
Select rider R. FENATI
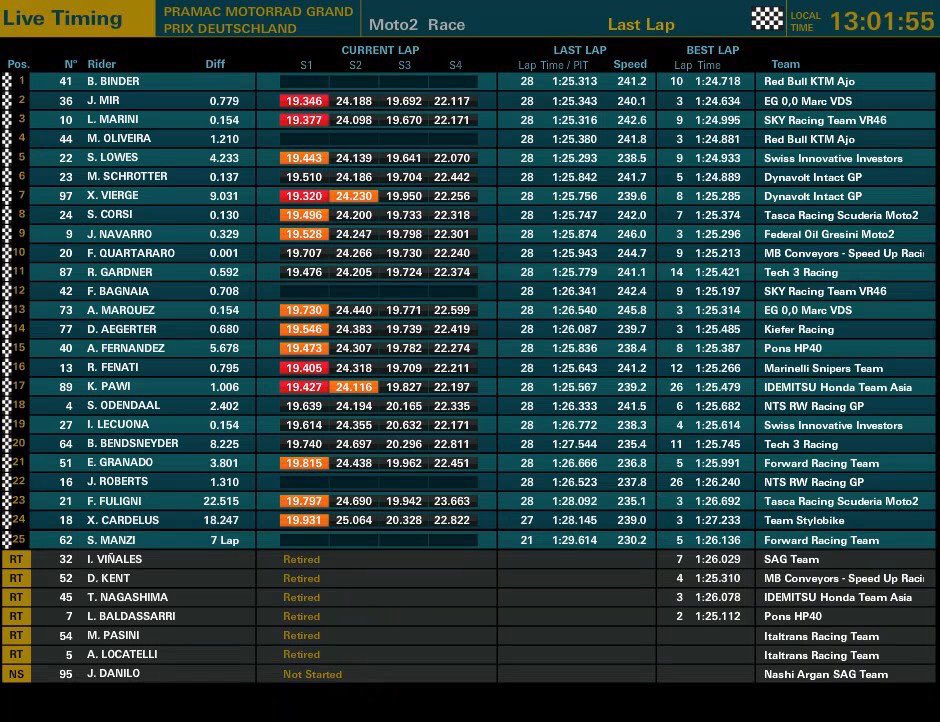coord(113,368)
